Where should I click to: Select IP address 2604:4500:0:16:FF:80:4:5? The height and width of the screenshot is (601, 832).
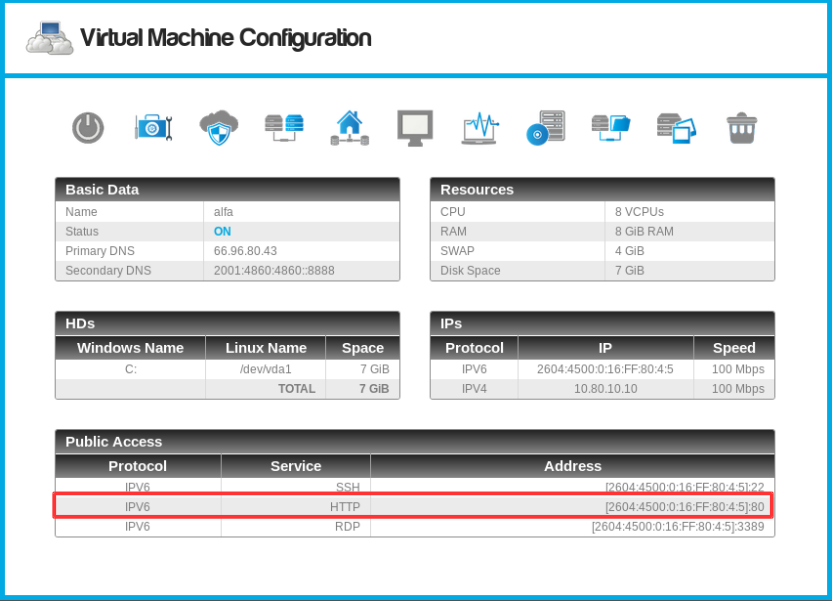[x=605, y=369]
